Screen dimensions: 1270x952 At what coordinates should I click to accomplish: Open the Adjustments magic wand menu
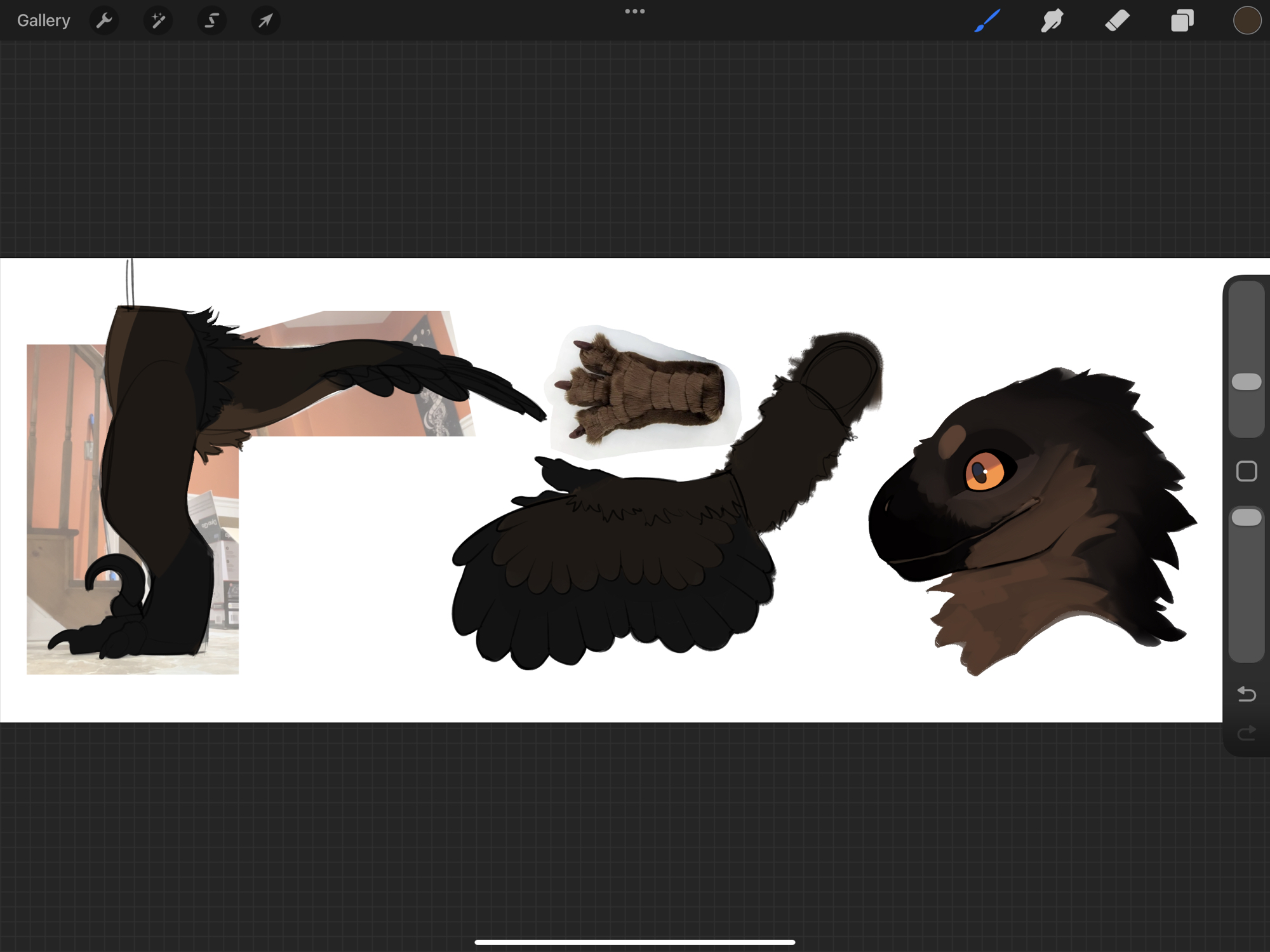pos(157,21)
